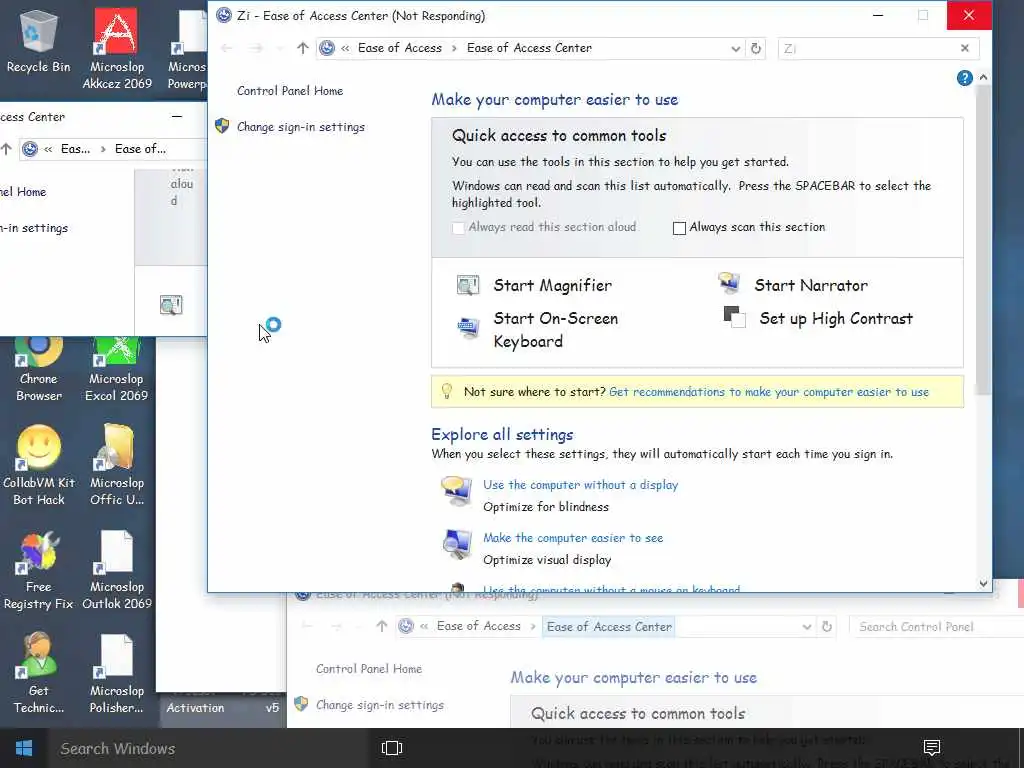Click the magnifier icon in left background window

[x=171, y=305]
